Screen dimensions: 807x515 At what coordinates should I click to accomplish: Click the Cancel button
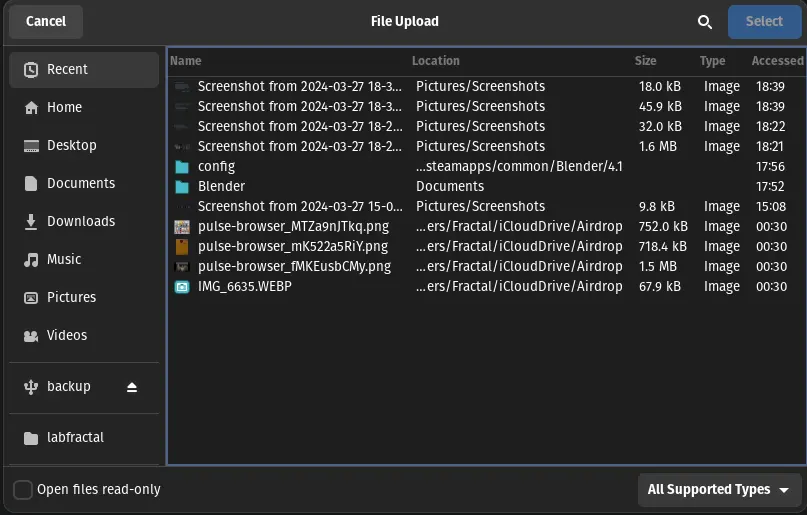46,22
